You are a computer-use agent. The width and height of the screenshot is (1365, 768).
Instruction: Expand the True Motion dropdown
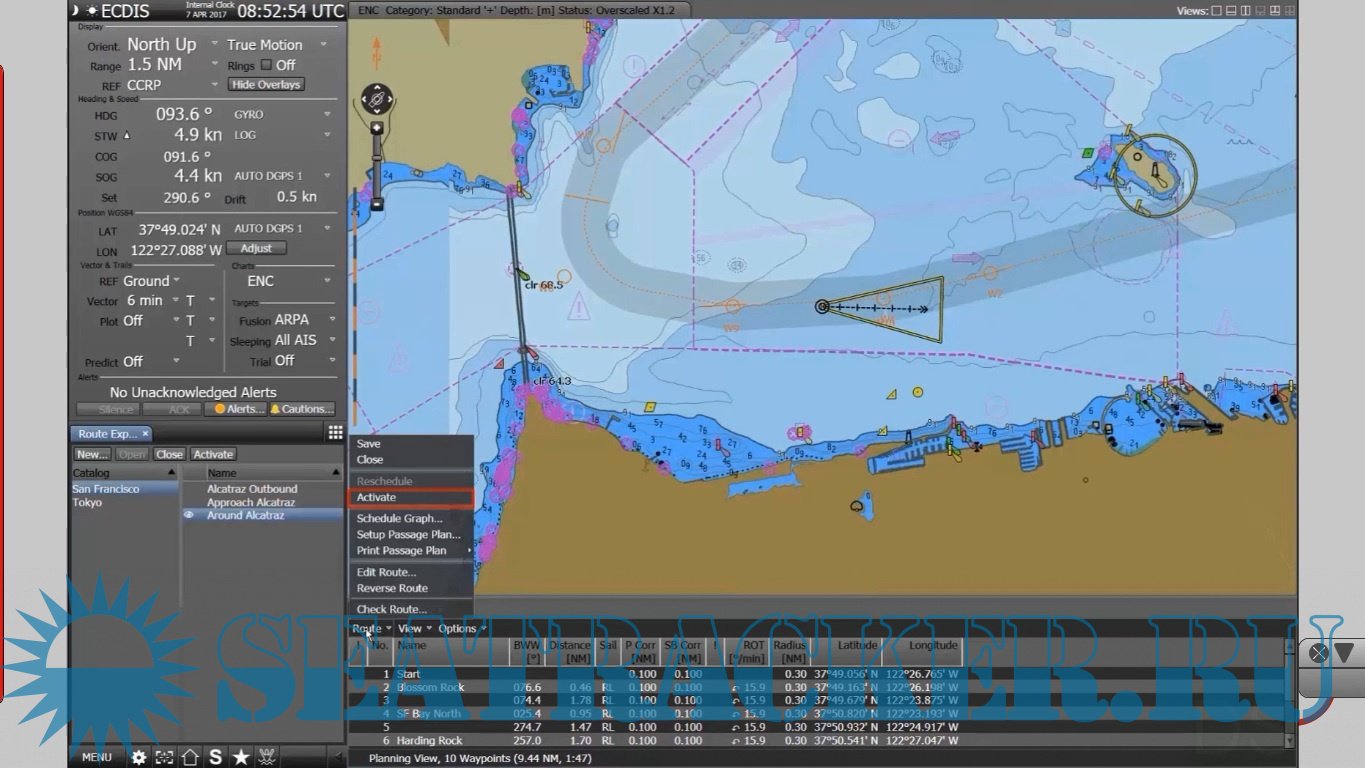point(323,45)
